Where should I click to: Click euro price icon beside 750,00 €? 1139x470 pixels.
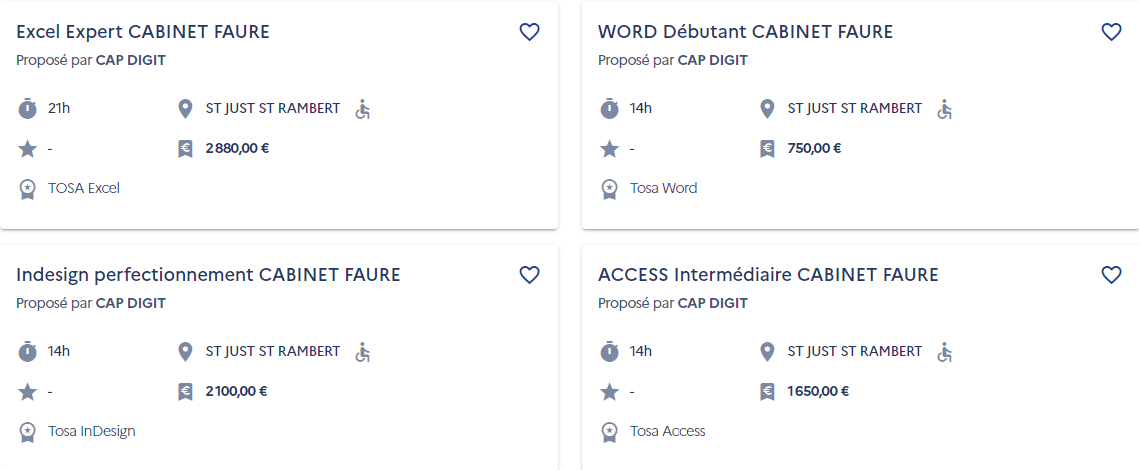tap(767, 149)
